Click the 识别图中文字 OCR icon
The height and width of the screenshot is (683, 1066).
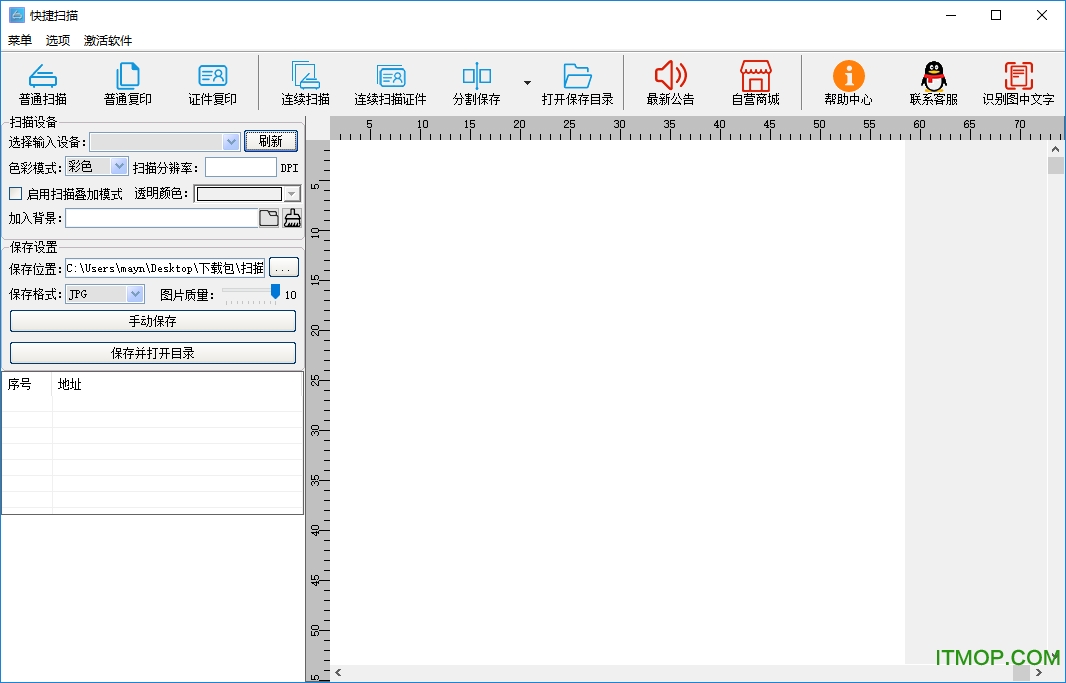[1018, 76]
